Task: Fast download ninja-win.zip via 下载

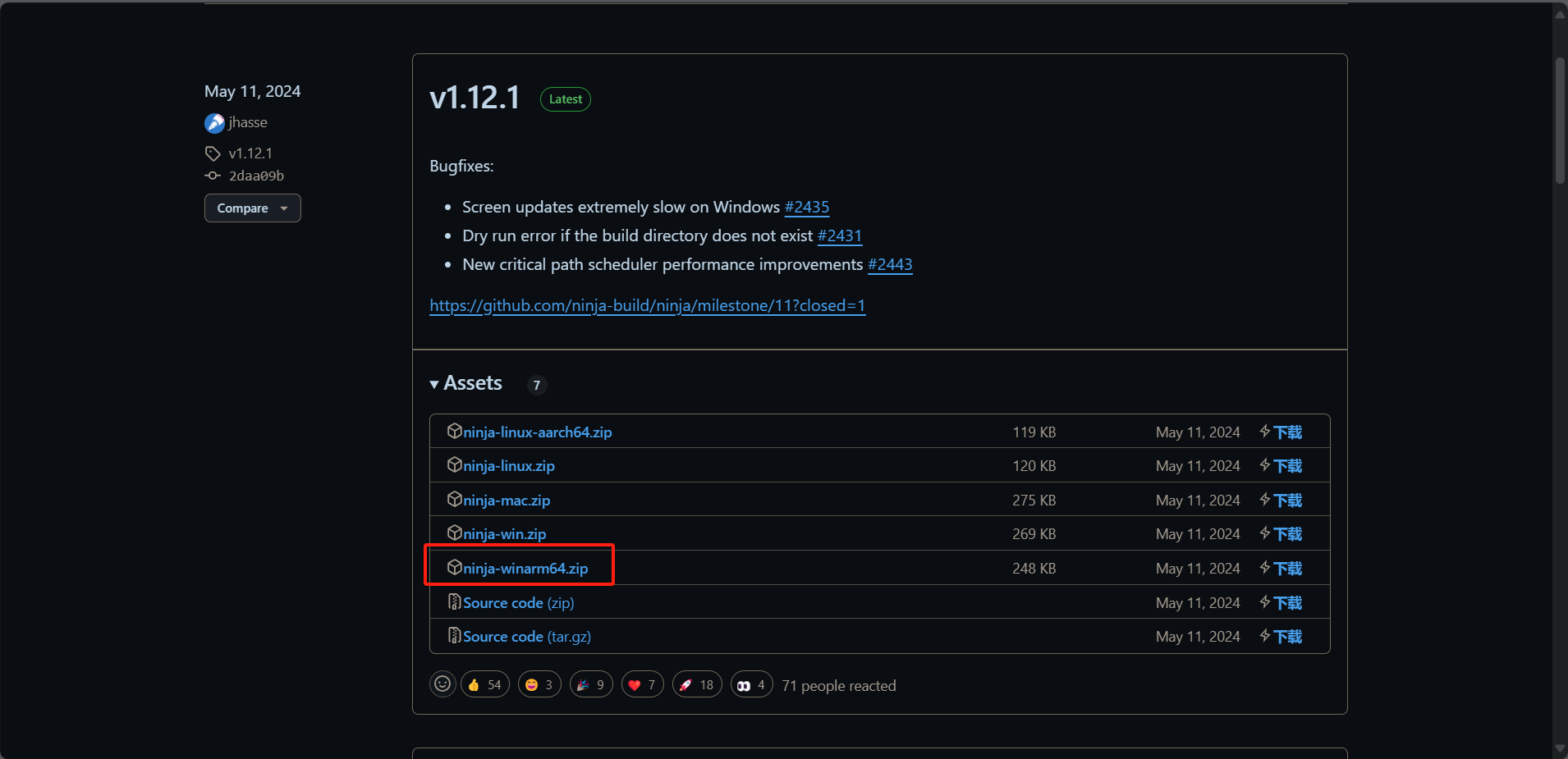Action: 1281,534
